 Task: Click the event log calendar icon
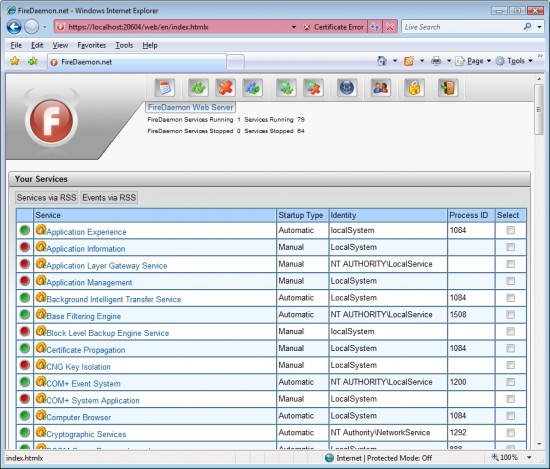coord(165,88)
